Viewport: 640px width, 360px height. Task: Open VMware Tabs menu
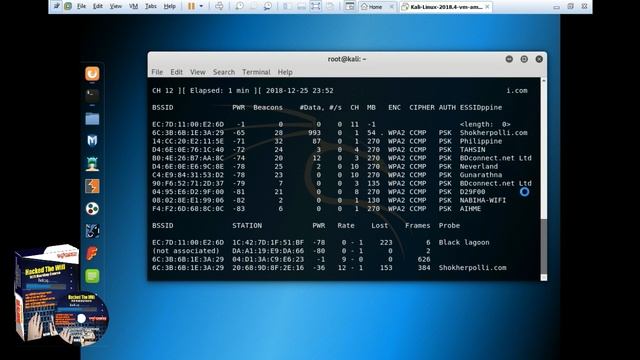[x=151, y=6]
